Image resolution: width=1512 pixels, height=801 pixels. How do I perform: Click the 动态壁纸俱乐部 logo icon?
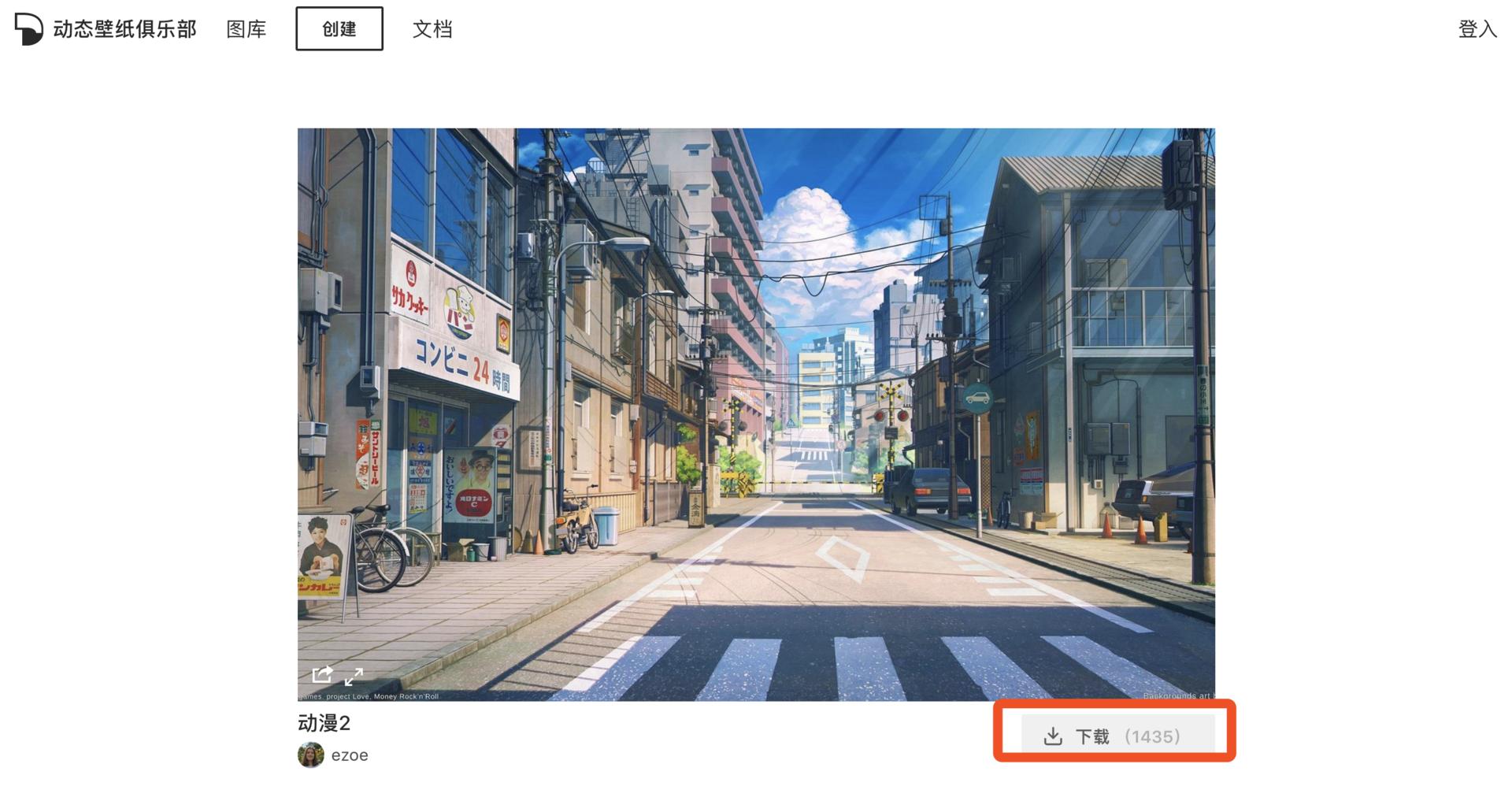[x=28, y=29]
